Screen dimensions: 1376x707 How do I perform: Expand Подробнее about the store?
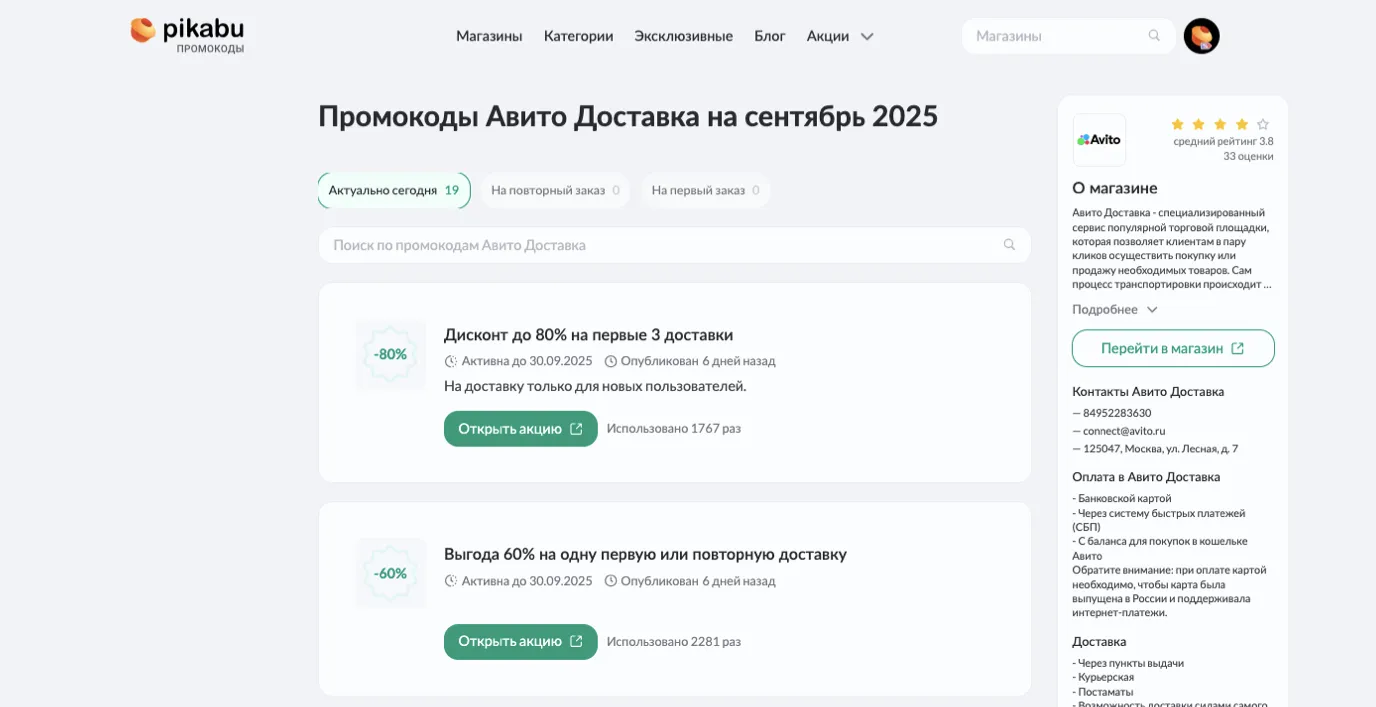(x=1114, y=309)
